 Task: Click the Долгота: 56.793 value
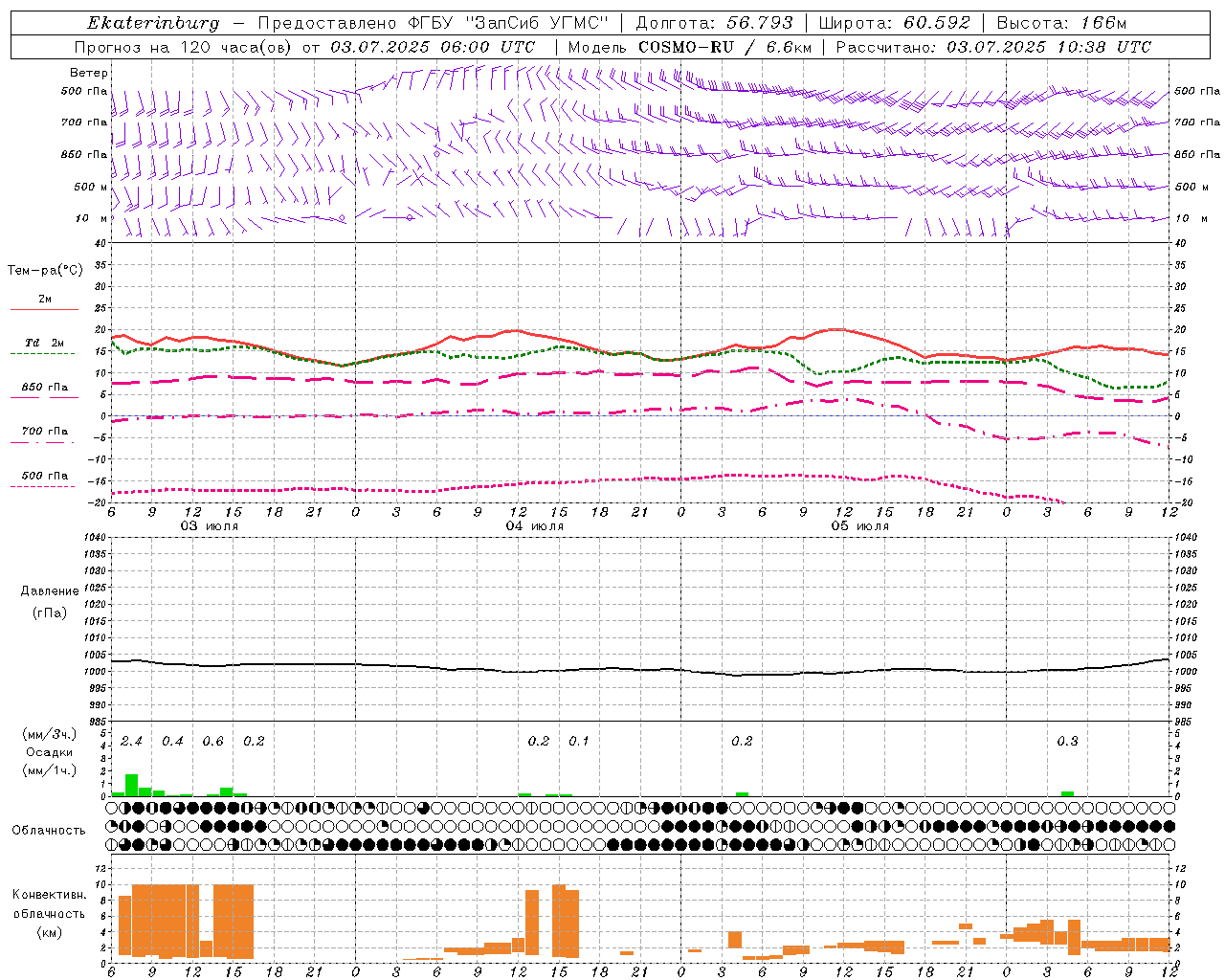coord(714,23)
